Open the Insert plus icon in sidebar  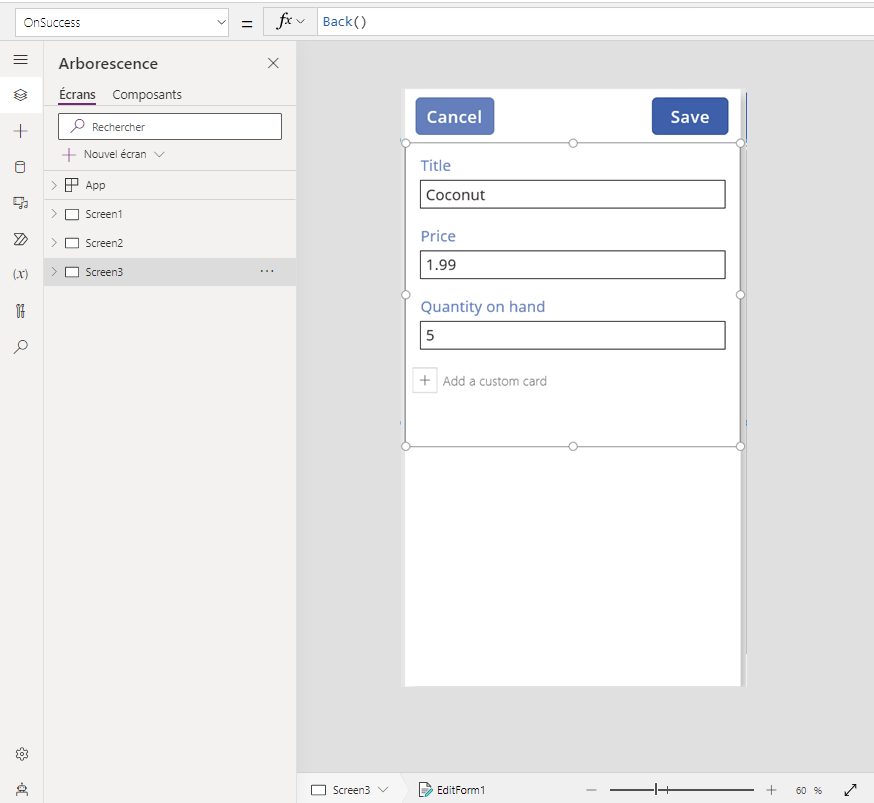click(x=21, y=131)
